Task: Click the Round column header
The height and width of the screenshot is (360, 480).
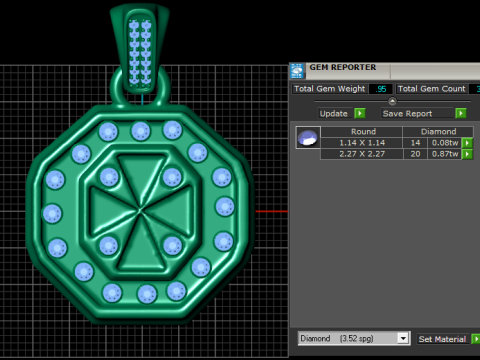Action: 363,132
